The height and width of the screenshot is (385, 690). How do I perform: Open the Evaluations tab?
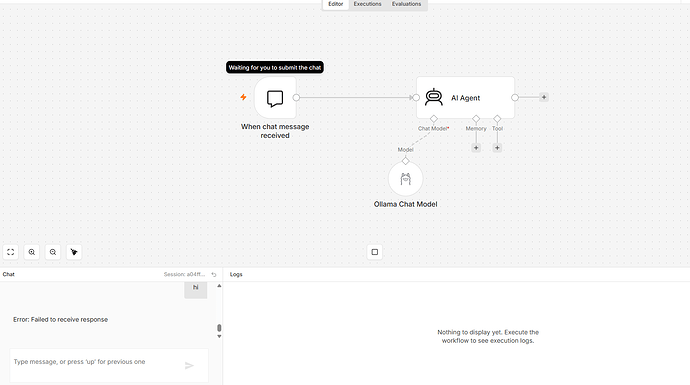[406, 4]
